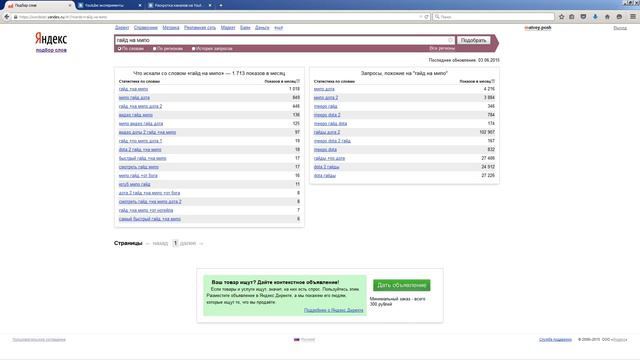Click the Яндекс logo
The width and height of the screenshot is (640, 360).
pyautogui.click(x=51, y=39)
